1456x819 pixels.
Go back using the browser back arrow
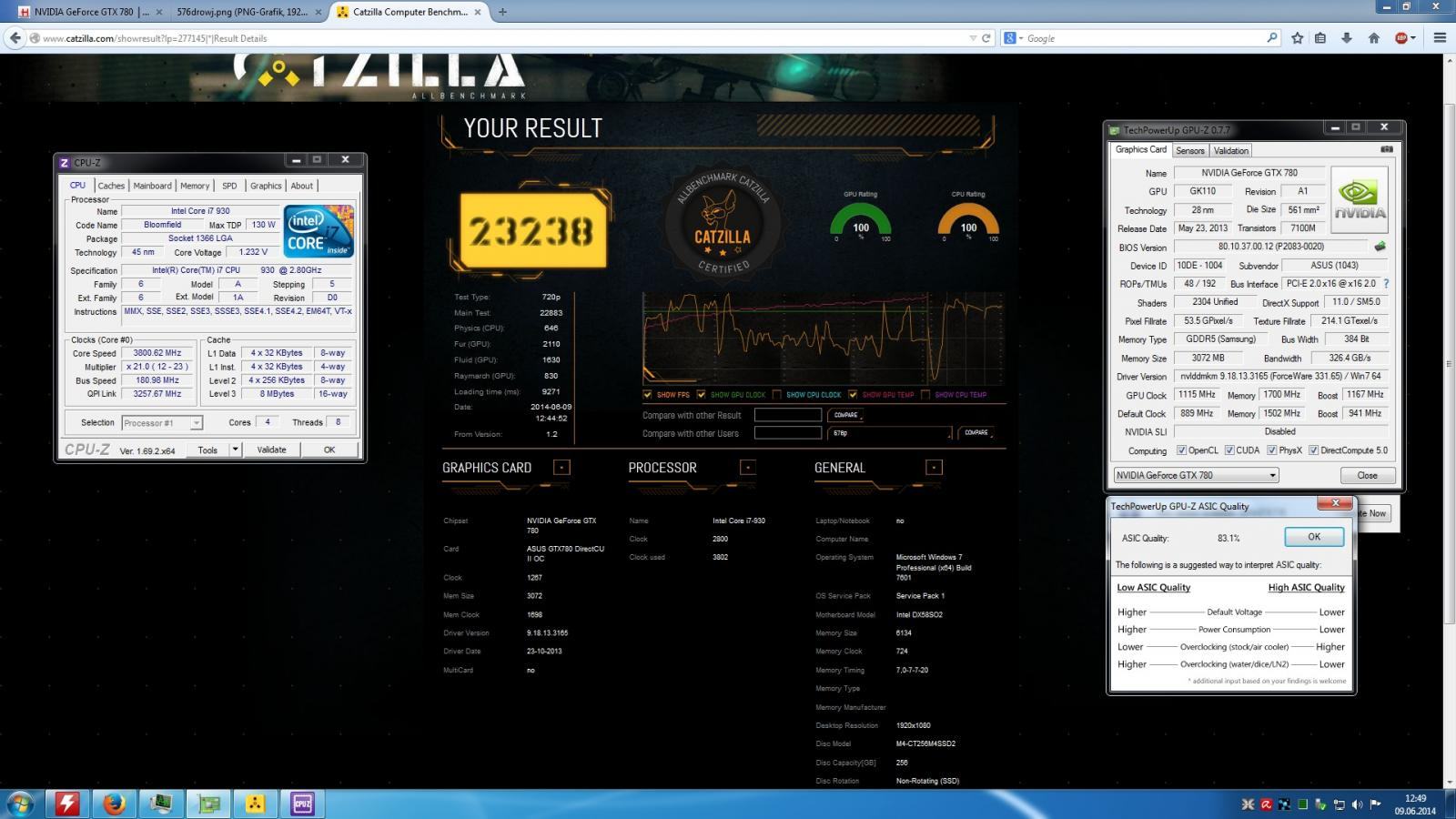click(x=15, y=38)
